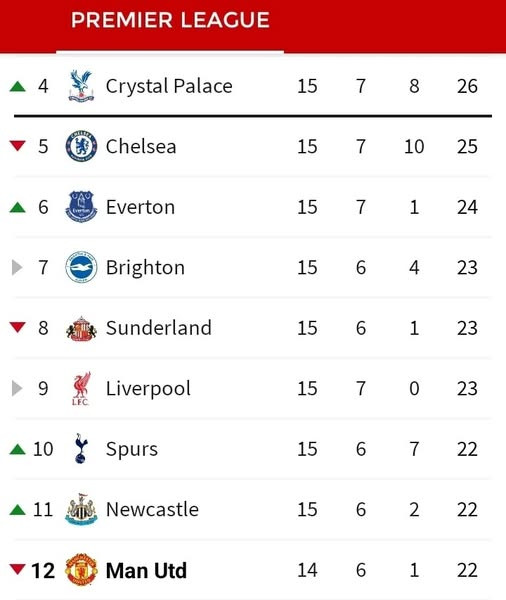Click the green up arrow beside Spurs
Image resolution: width=506 pixels, height=600 pixels.
[x=18, y=449]
